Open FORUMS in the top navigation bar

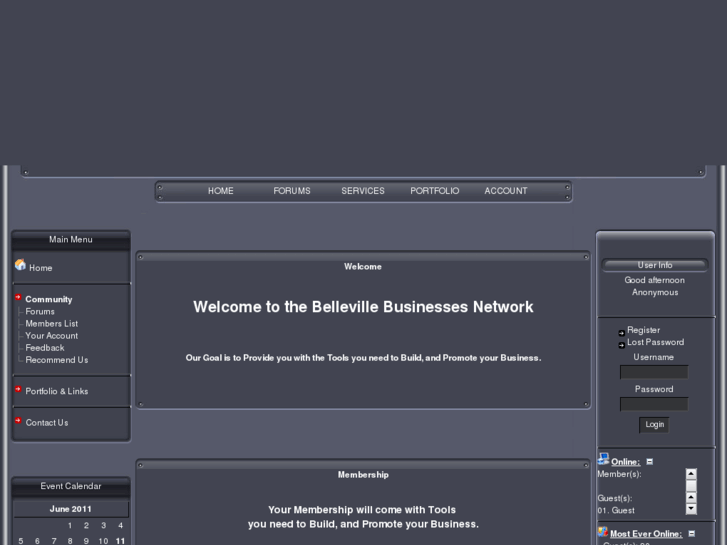(x=292, y=191)
